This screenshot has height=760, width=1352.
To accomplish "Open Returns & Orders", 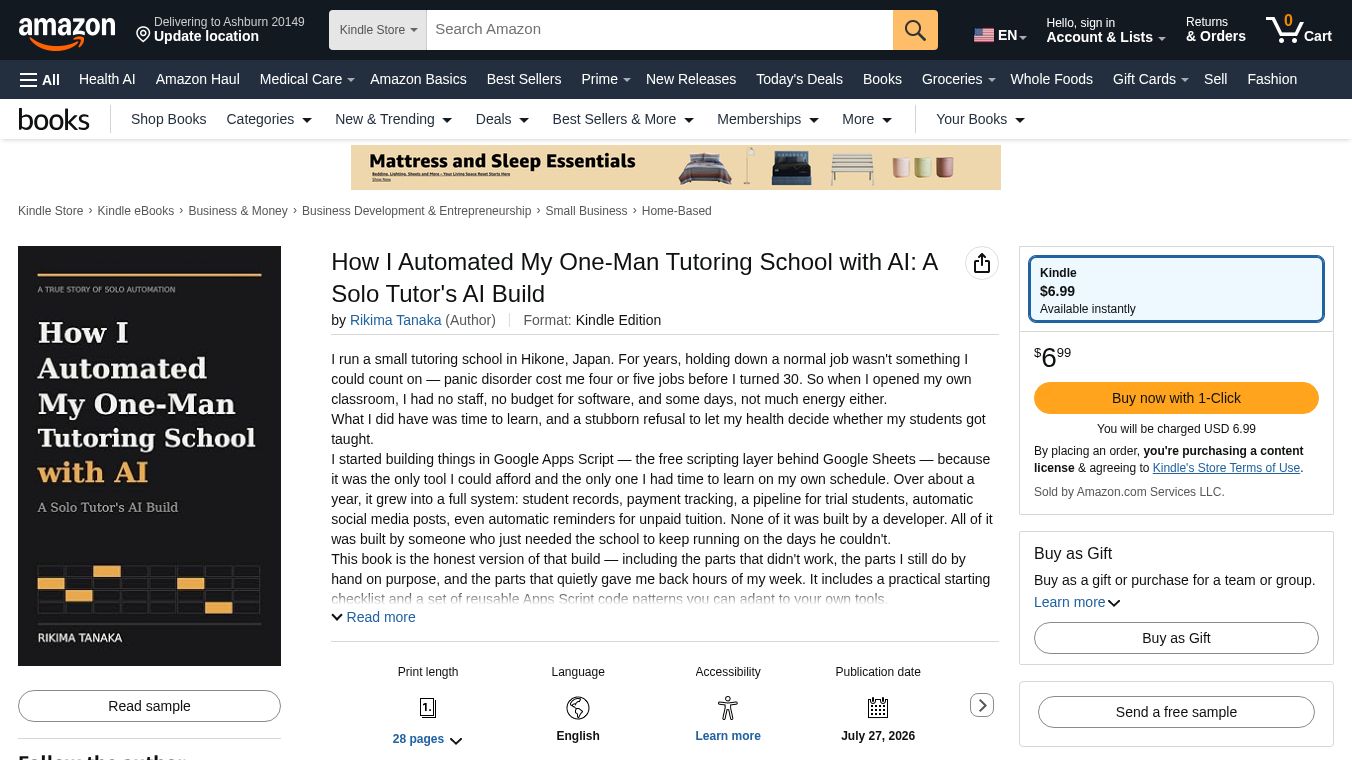I will pyautogui.click(x=1215, y=30).
